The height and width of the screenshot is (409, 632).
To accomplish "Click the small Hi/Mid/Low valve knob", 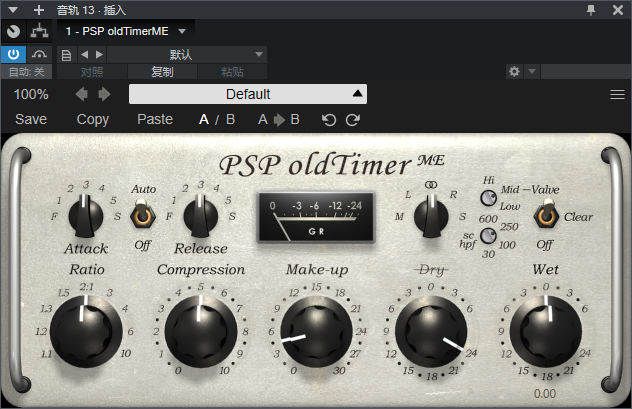I will (x=489, y=198).
